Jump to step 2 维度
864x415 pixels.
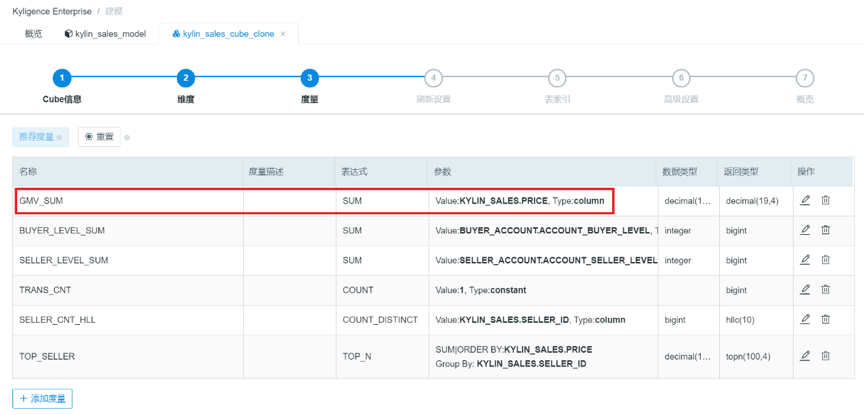click(x=186, y=78)
